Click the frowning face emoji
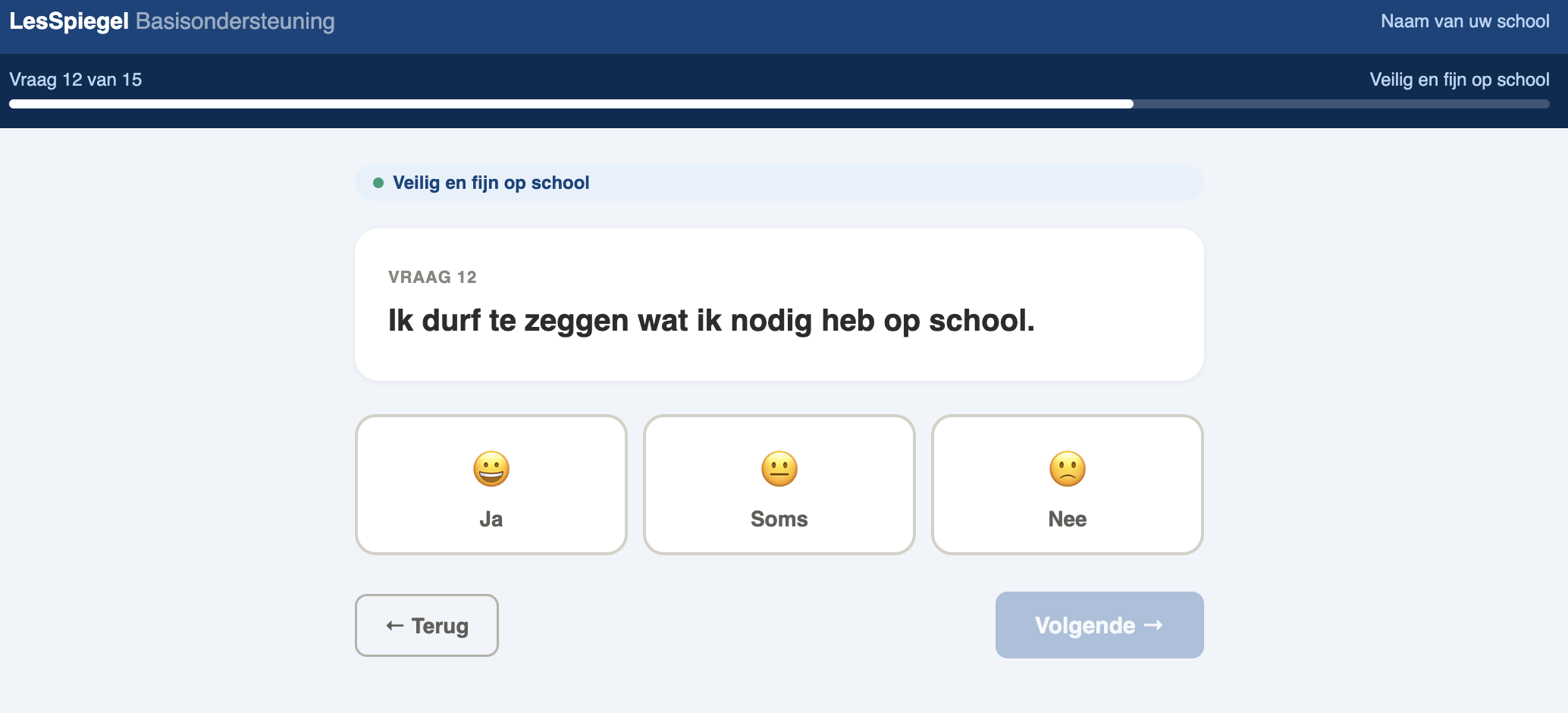 pyautogui.click(x=1068, y=469)
